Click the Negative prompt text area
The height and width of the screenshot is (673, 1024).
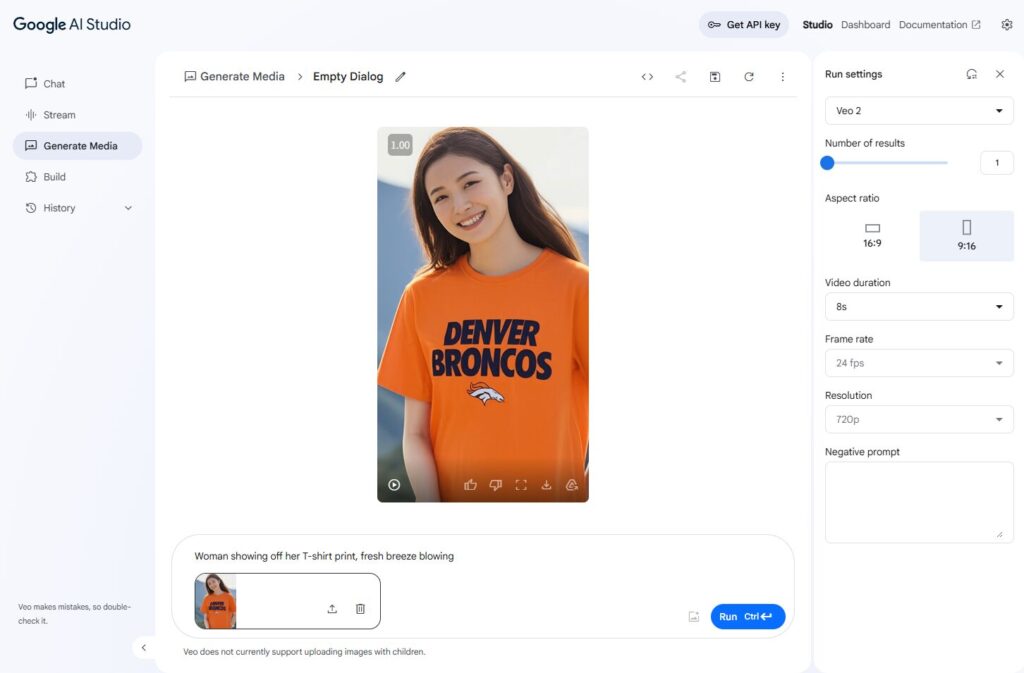click(x=919, y=503)
